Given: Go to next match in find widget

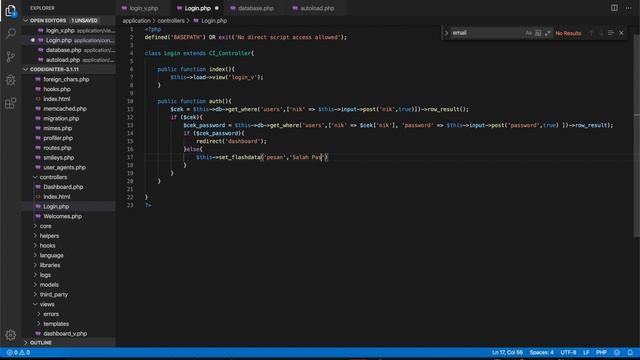Looking at the screenshot, I should coord(601,33).
